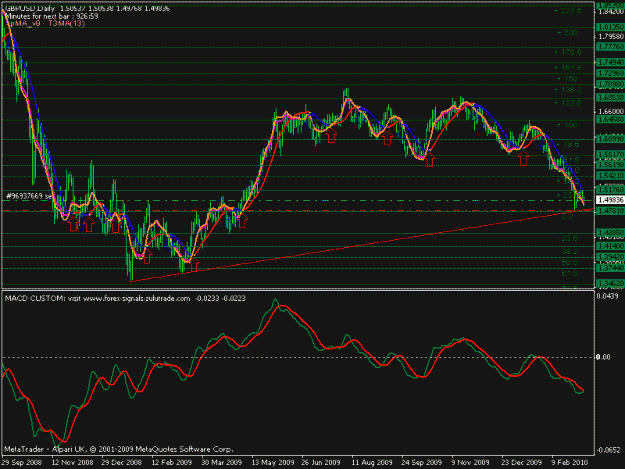Click the 30 Mar 2009 date label

pos(222,462)
